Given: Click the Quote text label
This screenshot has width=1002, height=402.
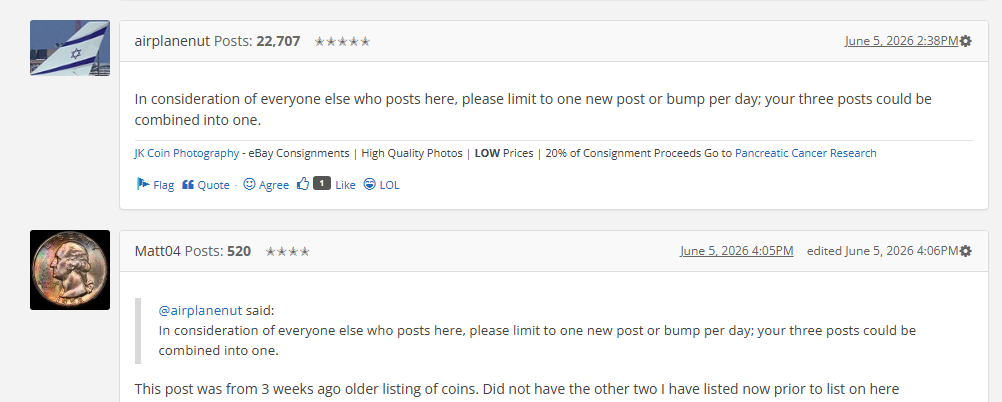Looking at the screenshot, I should [213, 185].
